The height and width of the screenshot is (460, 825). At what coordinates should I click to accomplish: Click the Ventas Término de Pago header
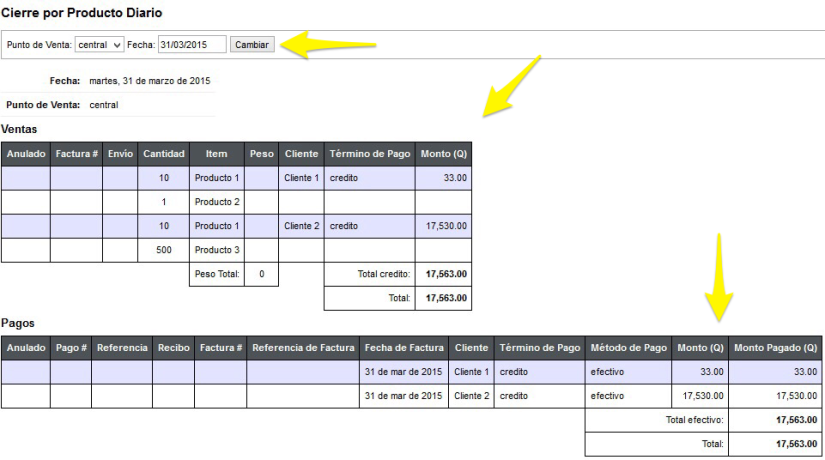click(x=369, y=154)
